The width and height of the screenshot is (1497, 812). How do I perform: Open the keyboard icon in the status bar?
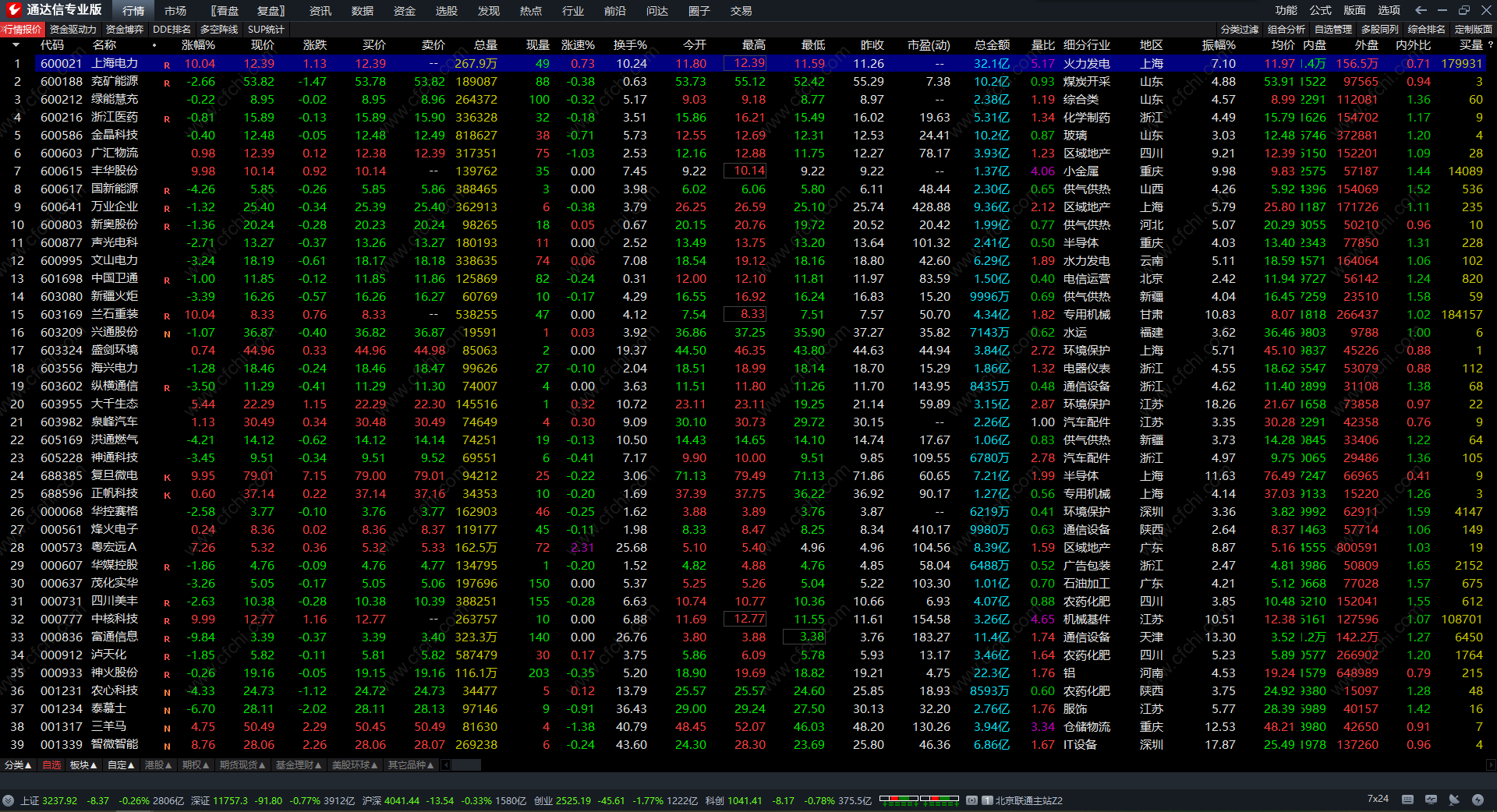tap(1407, 800)
